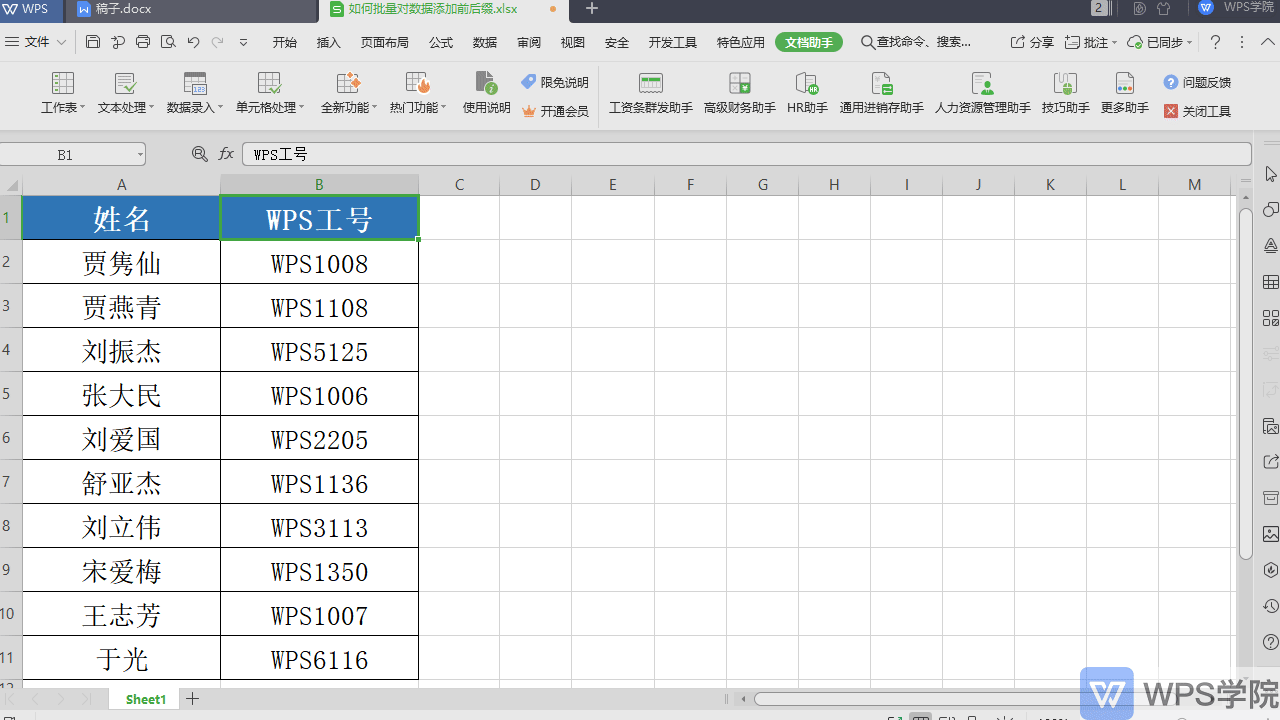
Task: Click the Print icon
Action: click(143, 42)
